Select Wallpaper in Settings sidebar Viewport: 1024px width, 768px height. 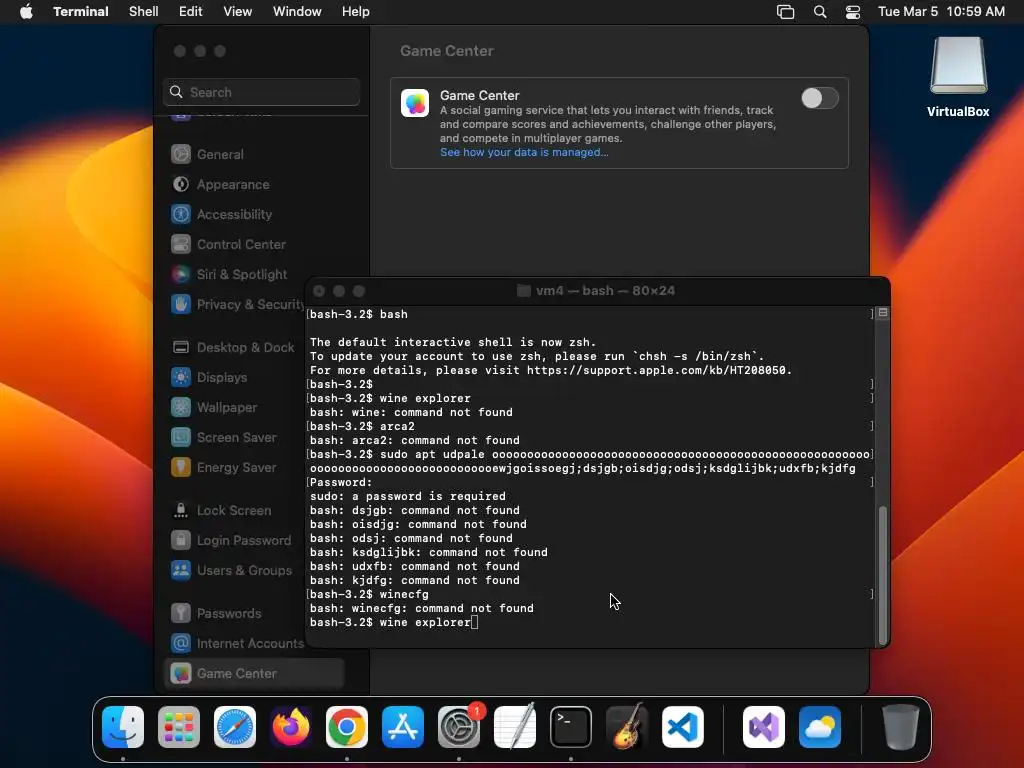point(235,408)
